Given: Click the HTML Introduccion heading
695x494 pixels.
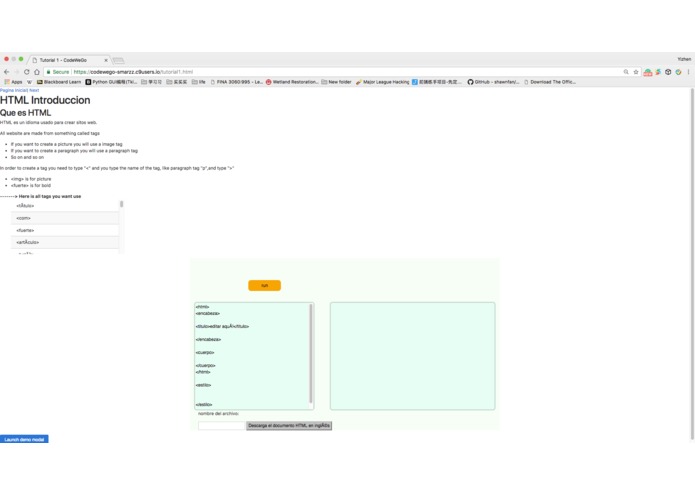Looking at the screenshot, I should (45, 100).
